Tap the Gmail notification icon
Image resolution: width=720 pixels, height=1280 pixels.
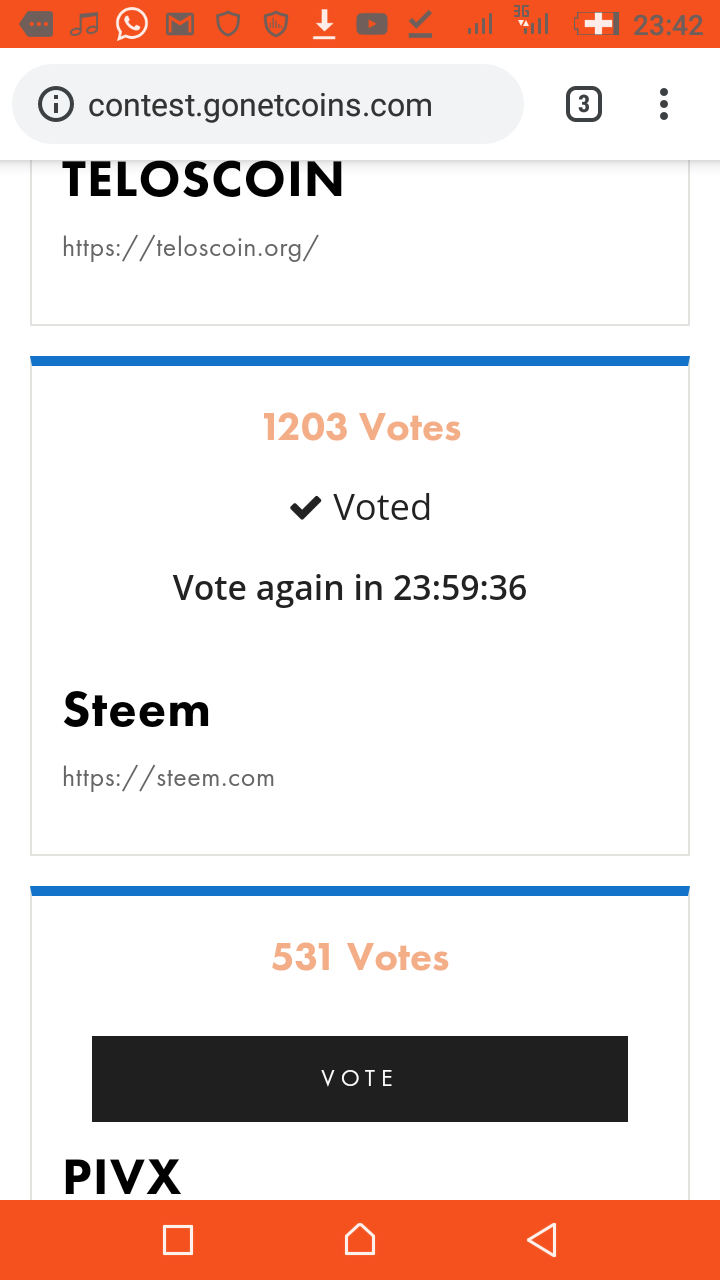[x=180, y=23]
